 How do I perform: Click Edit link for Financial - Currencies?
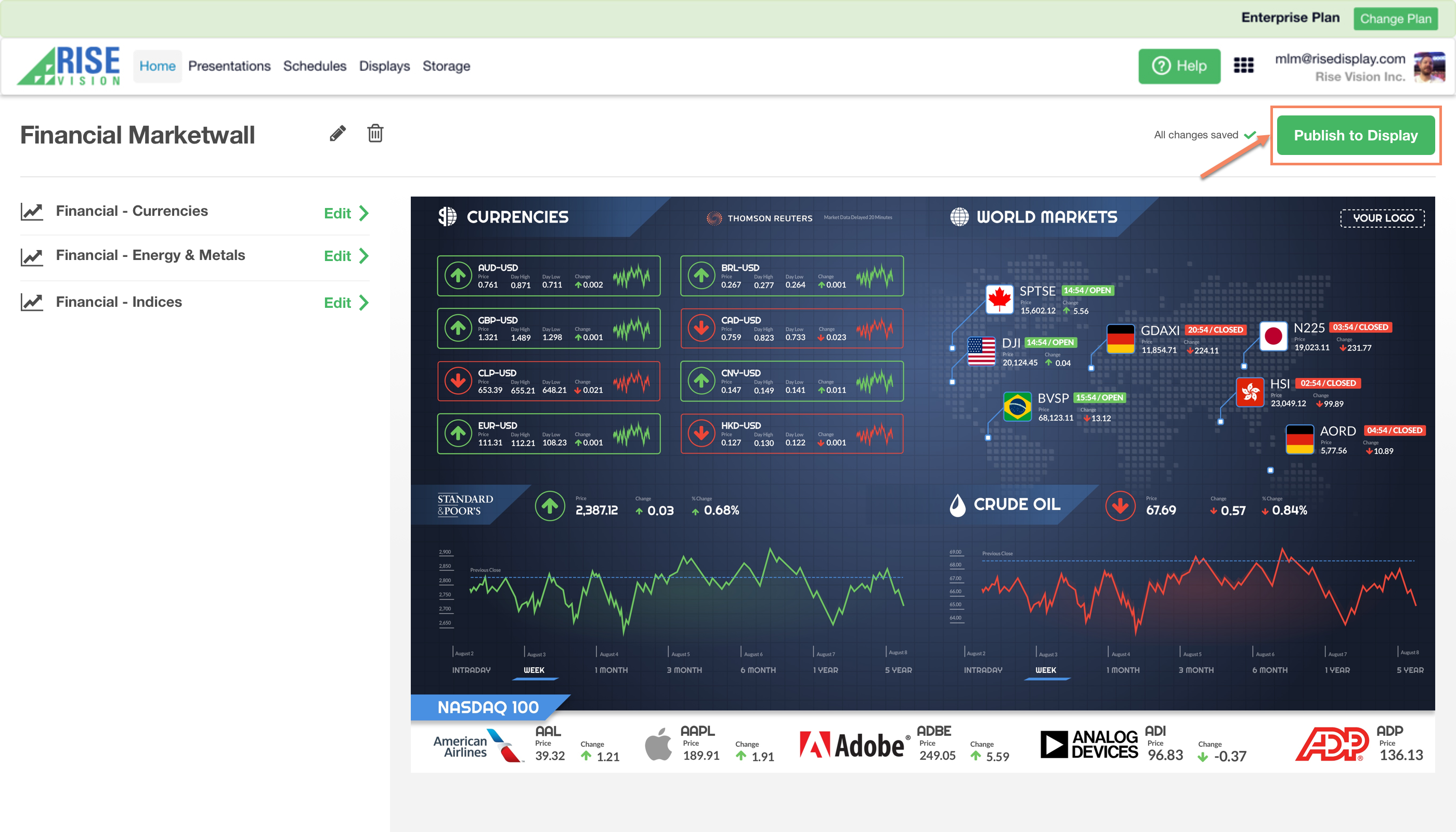(337, 213)
